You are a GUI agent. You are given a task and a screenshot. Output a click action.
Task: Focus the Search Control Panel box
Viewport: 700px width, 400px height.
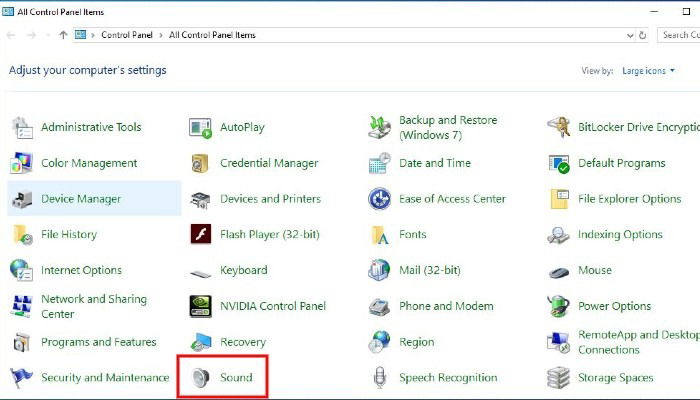pyautogui.click(x=679, y=35)
